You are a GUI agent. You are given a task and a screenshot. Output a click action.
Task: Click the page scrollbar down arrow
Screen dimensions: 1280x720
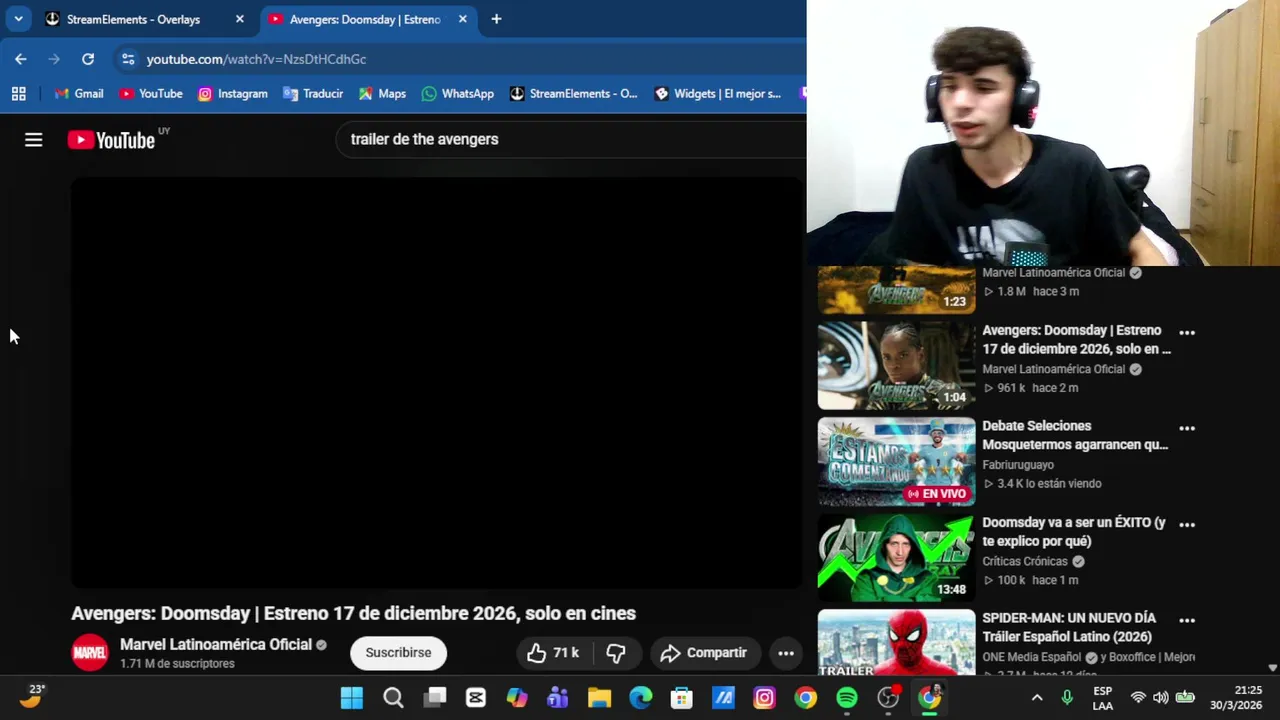[1272, 668]
